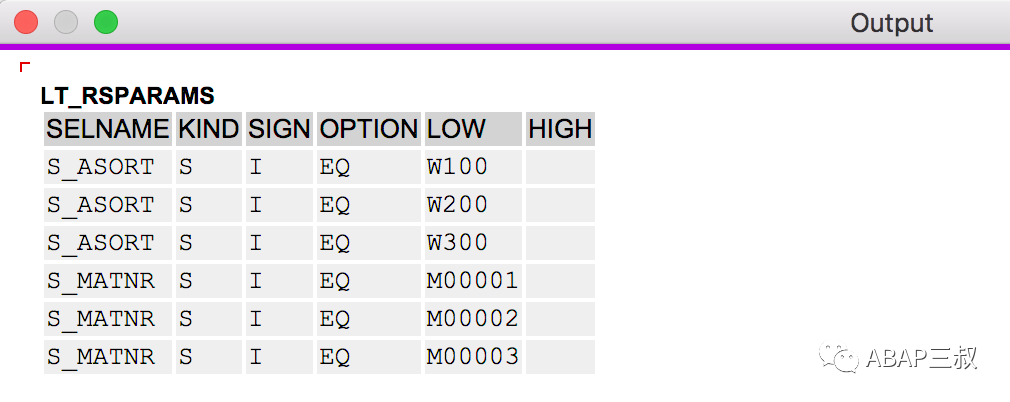Select the LOW column header

pos(473,129)
